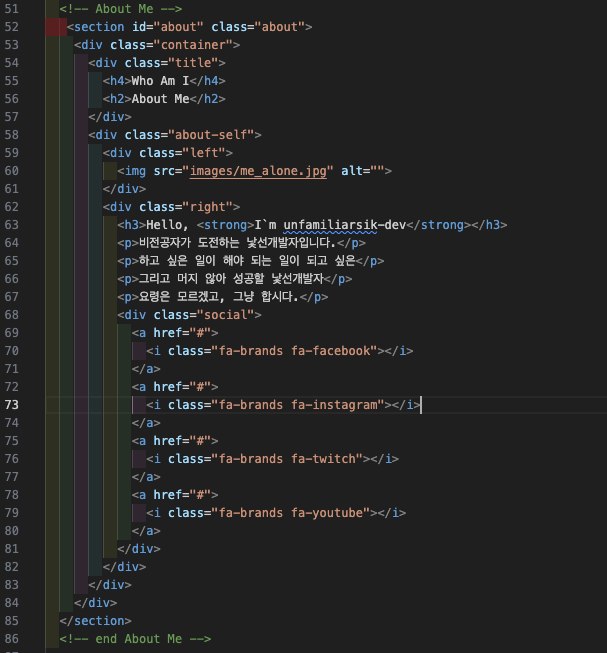607x653 pixels.
Task: Click line number 52 in the gutter
Action: (x=12, y=27)
